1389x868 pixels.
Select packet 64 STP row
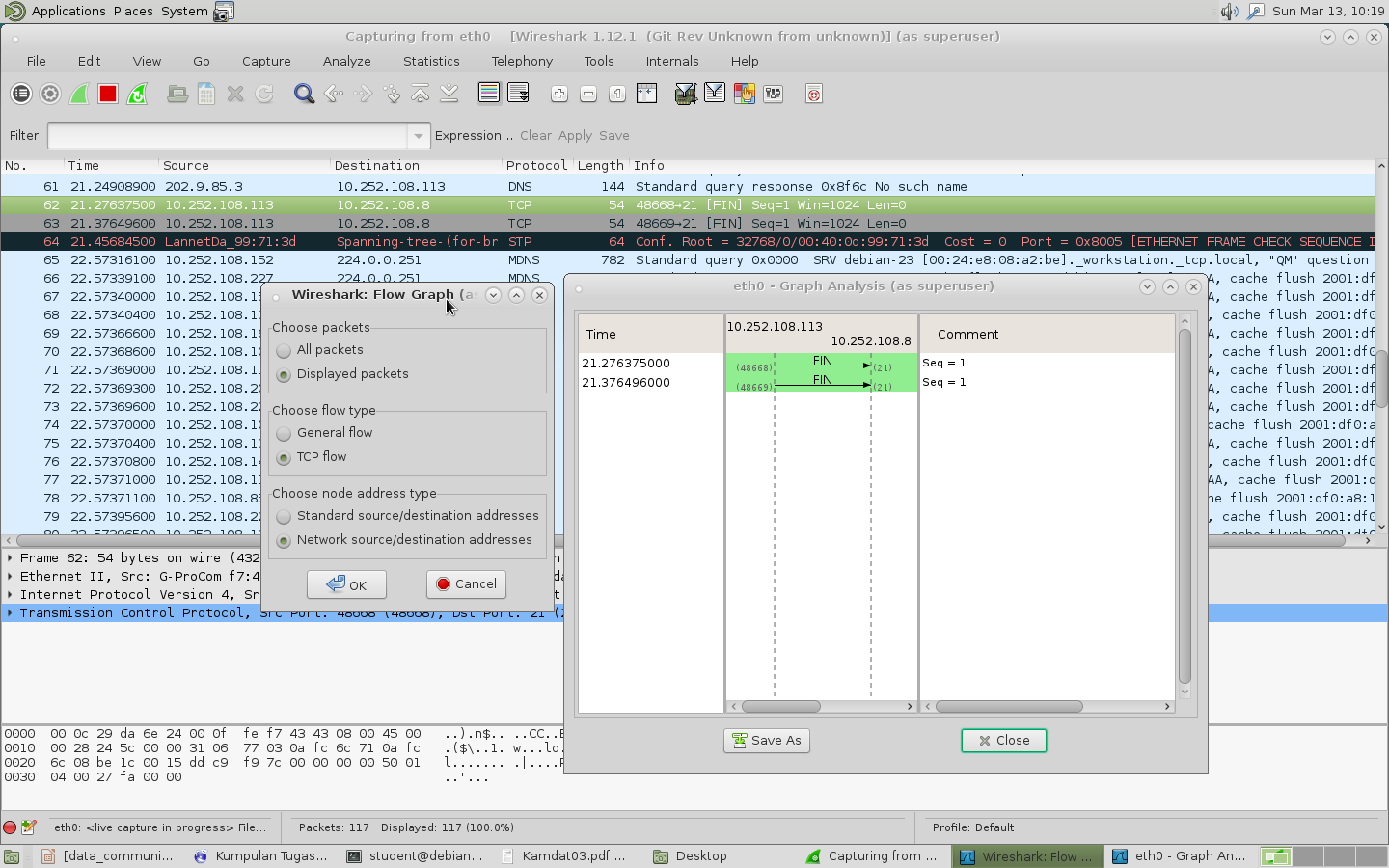tap(688, 242)
